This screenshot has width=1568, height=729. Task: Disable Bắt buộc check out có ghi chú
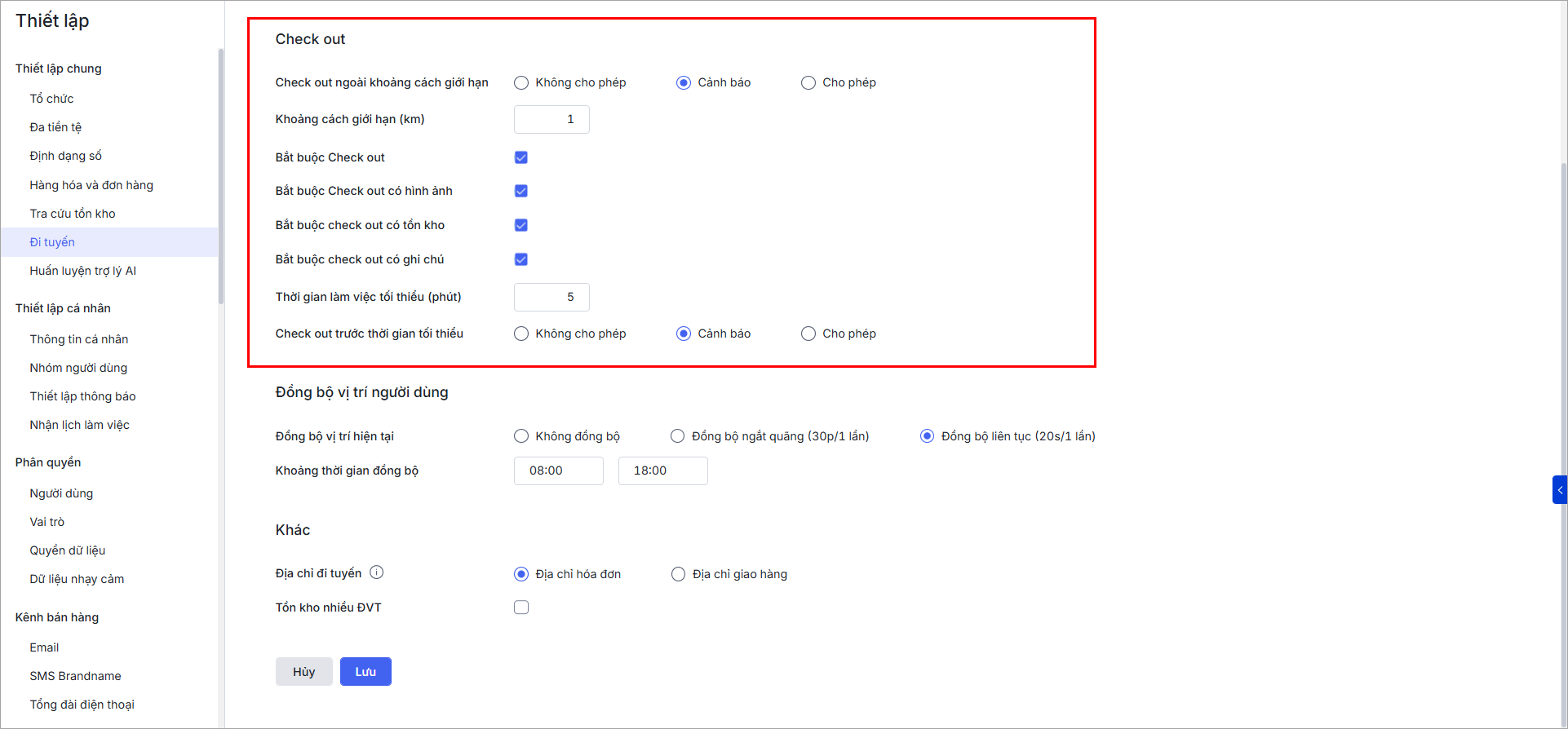(521, 259)
